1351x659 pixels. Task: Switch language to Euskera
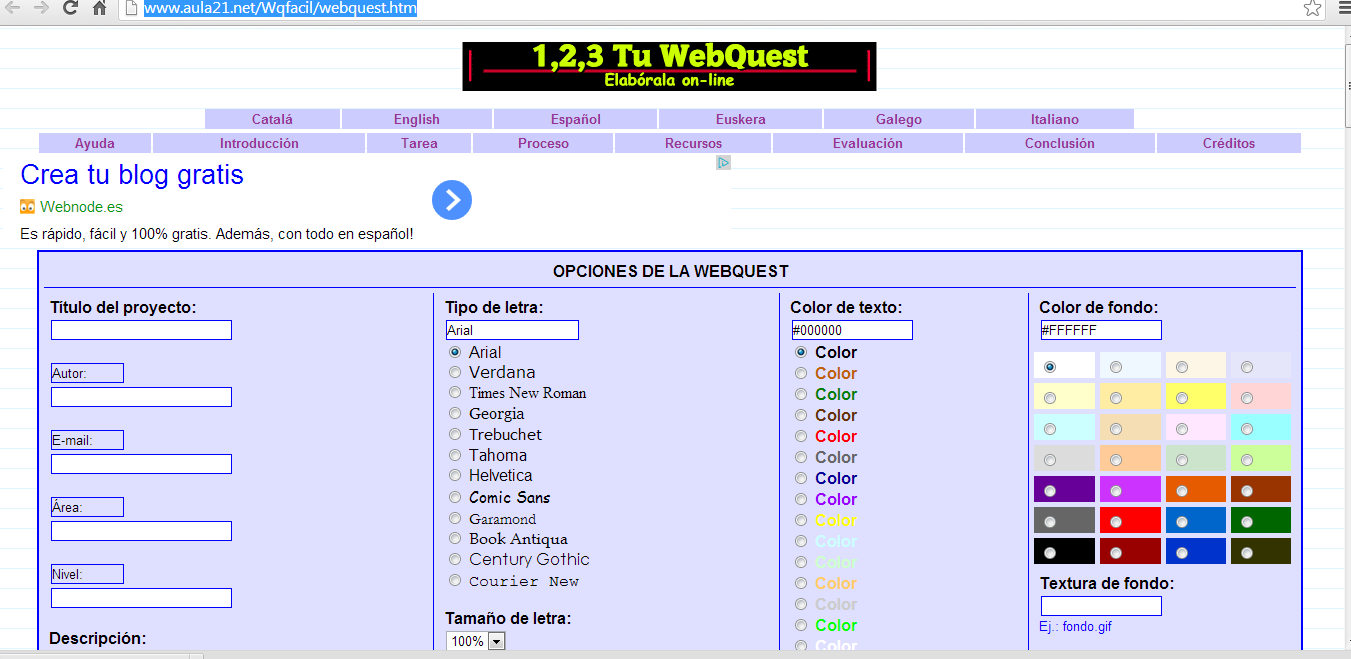click(741, 119)
